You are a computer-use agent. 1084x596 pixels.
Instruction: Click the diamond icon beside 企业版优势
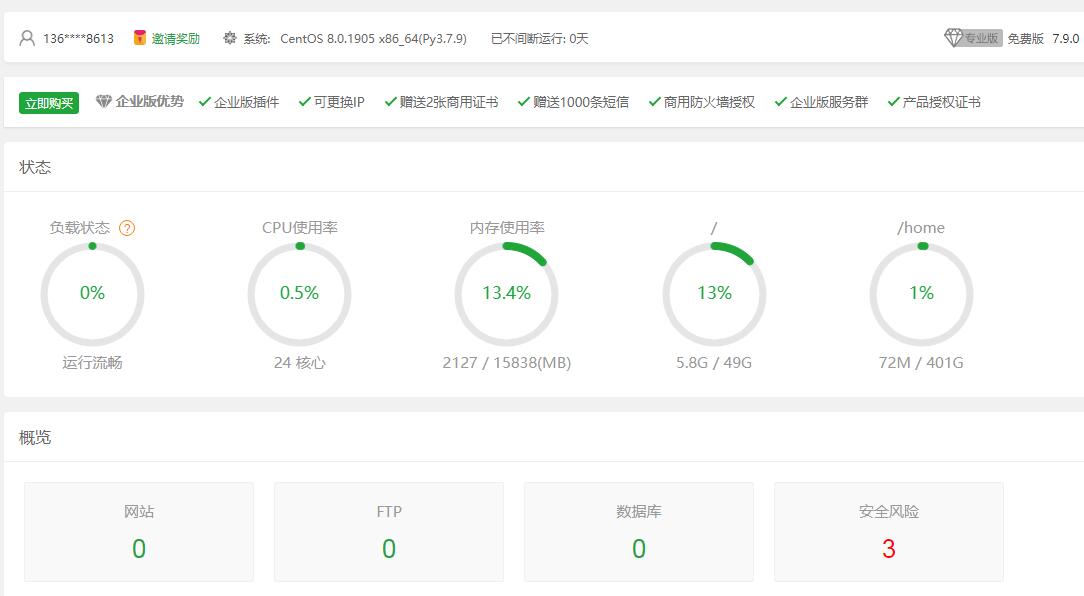coord(104,102)
